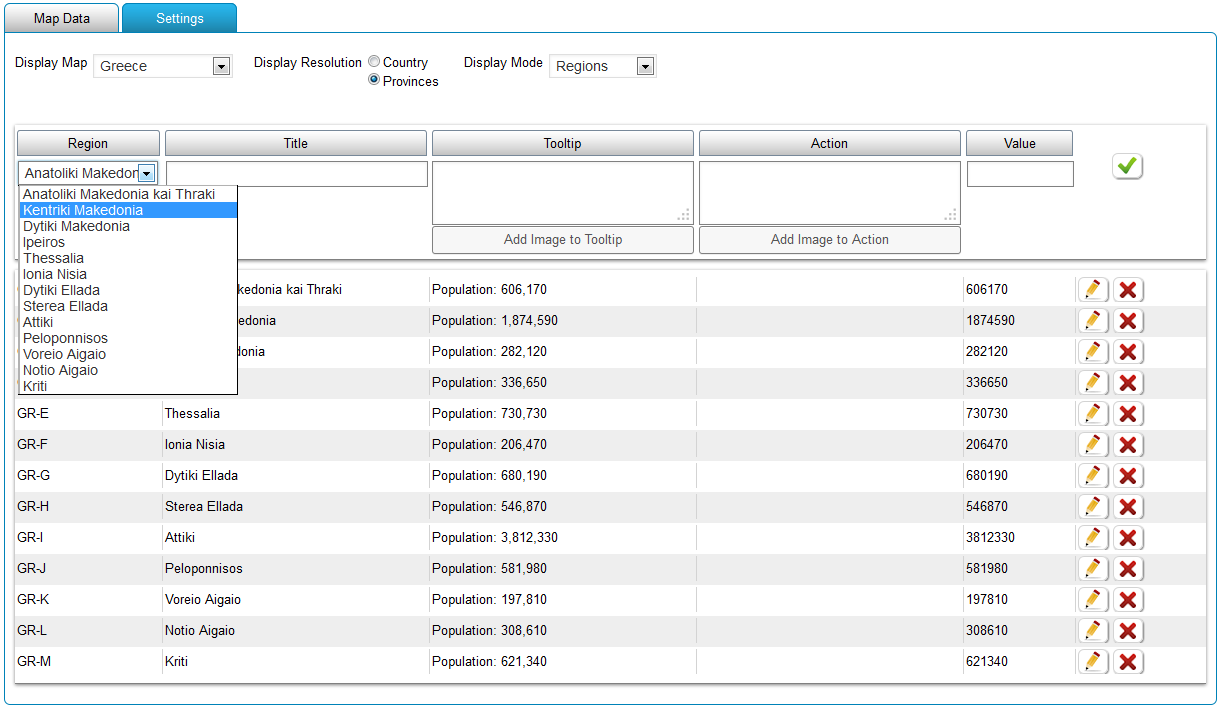This screenshot has height=709, width=1223.
Task: Delete the Thessalia row
Action: point(1128,414)
